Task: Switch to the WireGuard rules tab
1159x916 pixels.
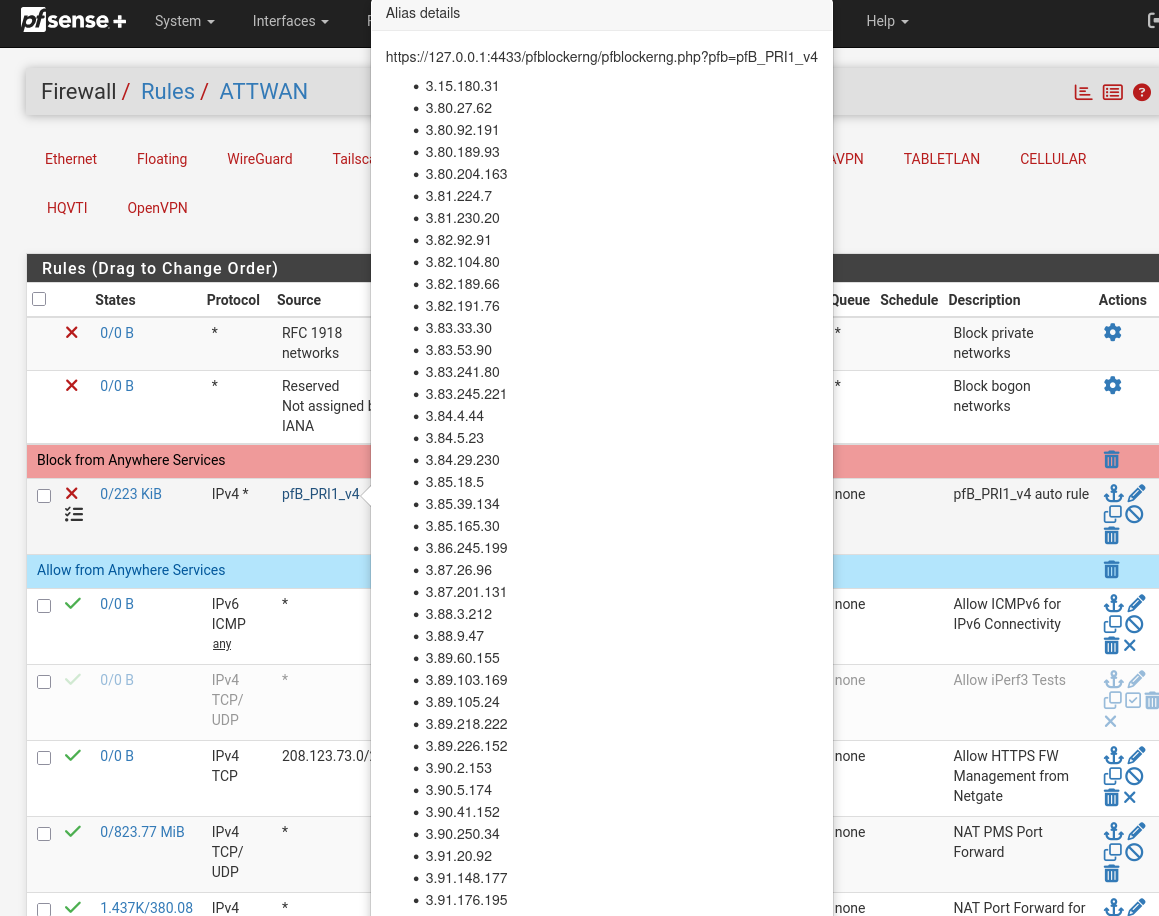Action: coord(259,159)
